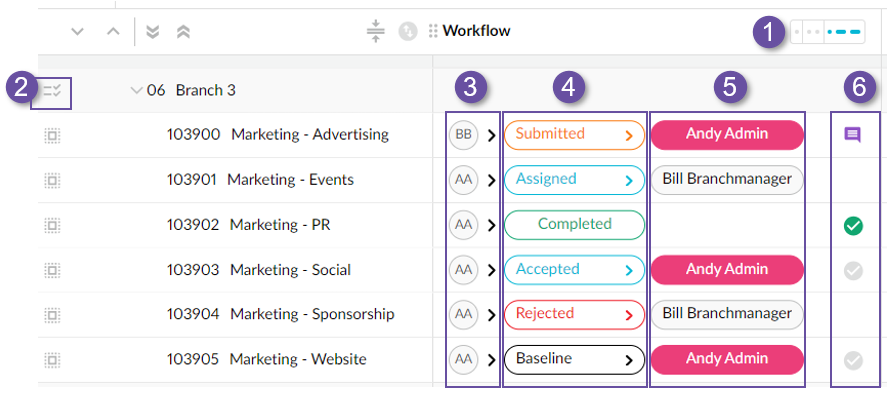The height and width of the screenshot is (397, 890).
Task: Toggle gray checkmark on Marketing - Social row
Action: (853, 271)
